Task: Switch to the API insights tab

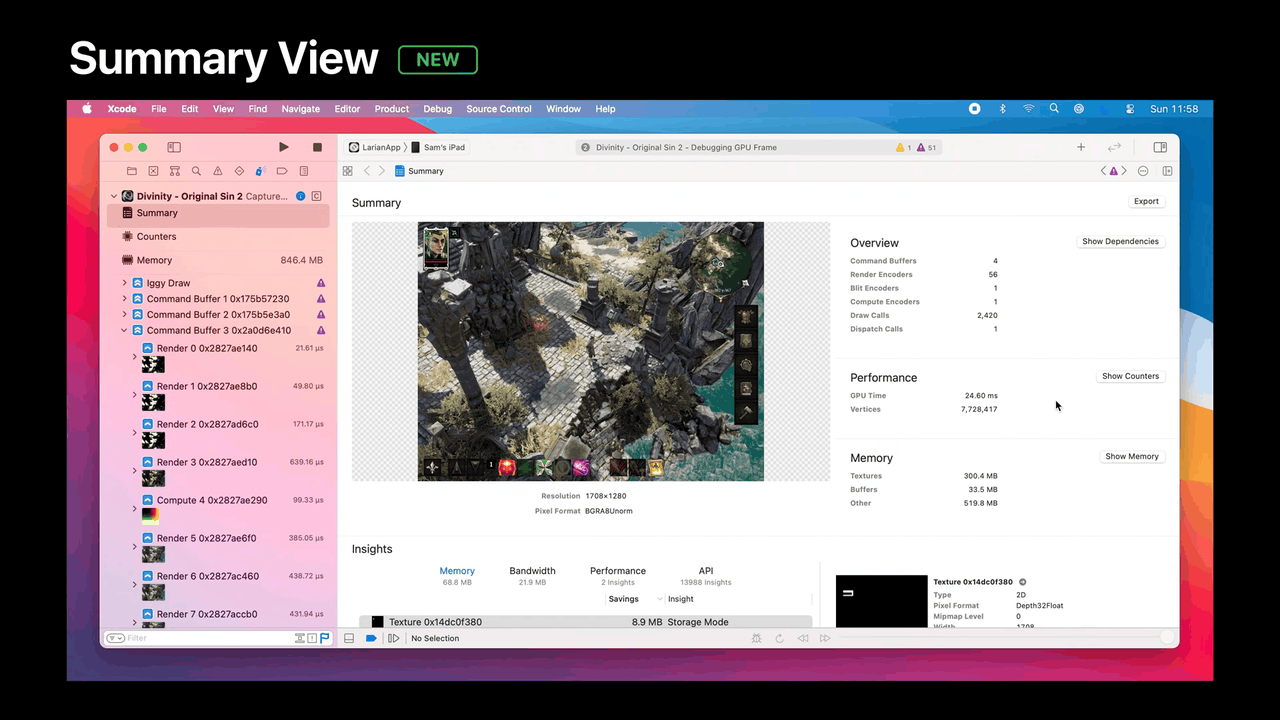Action: (x=706, y=575)
